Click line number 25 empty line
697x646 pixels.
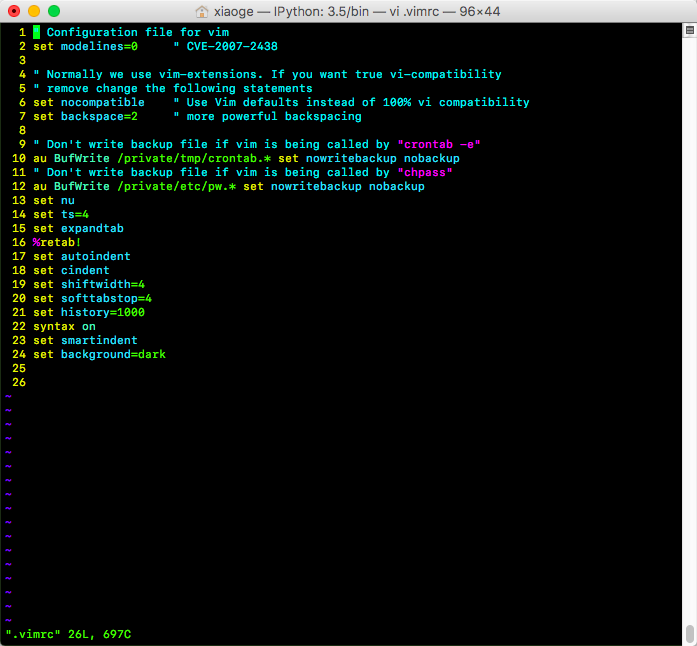click(x=19, y=369)
